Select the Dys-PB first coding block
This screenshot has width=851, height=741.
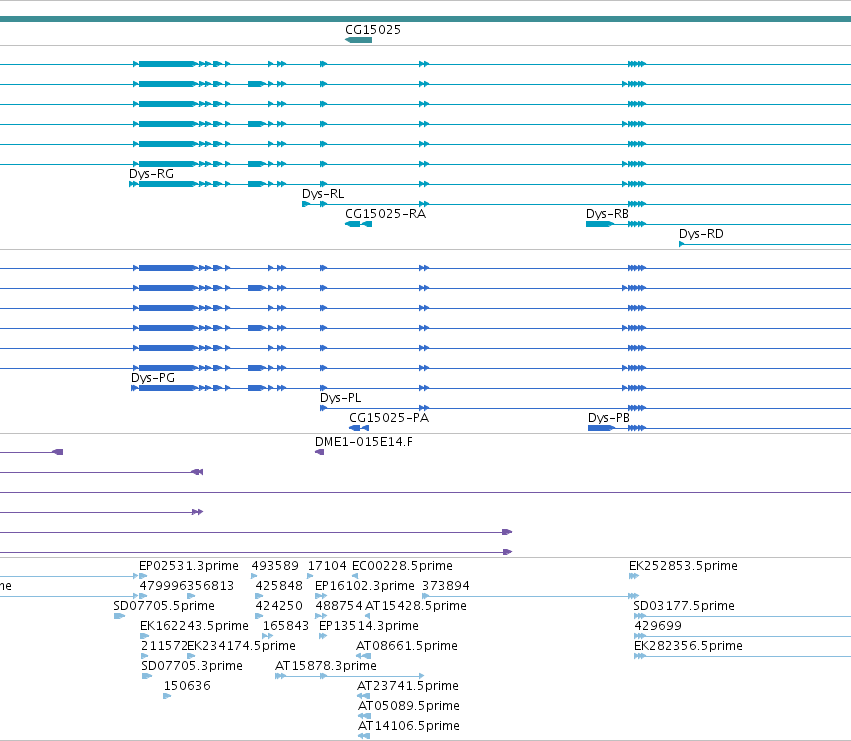pos(601,428)
